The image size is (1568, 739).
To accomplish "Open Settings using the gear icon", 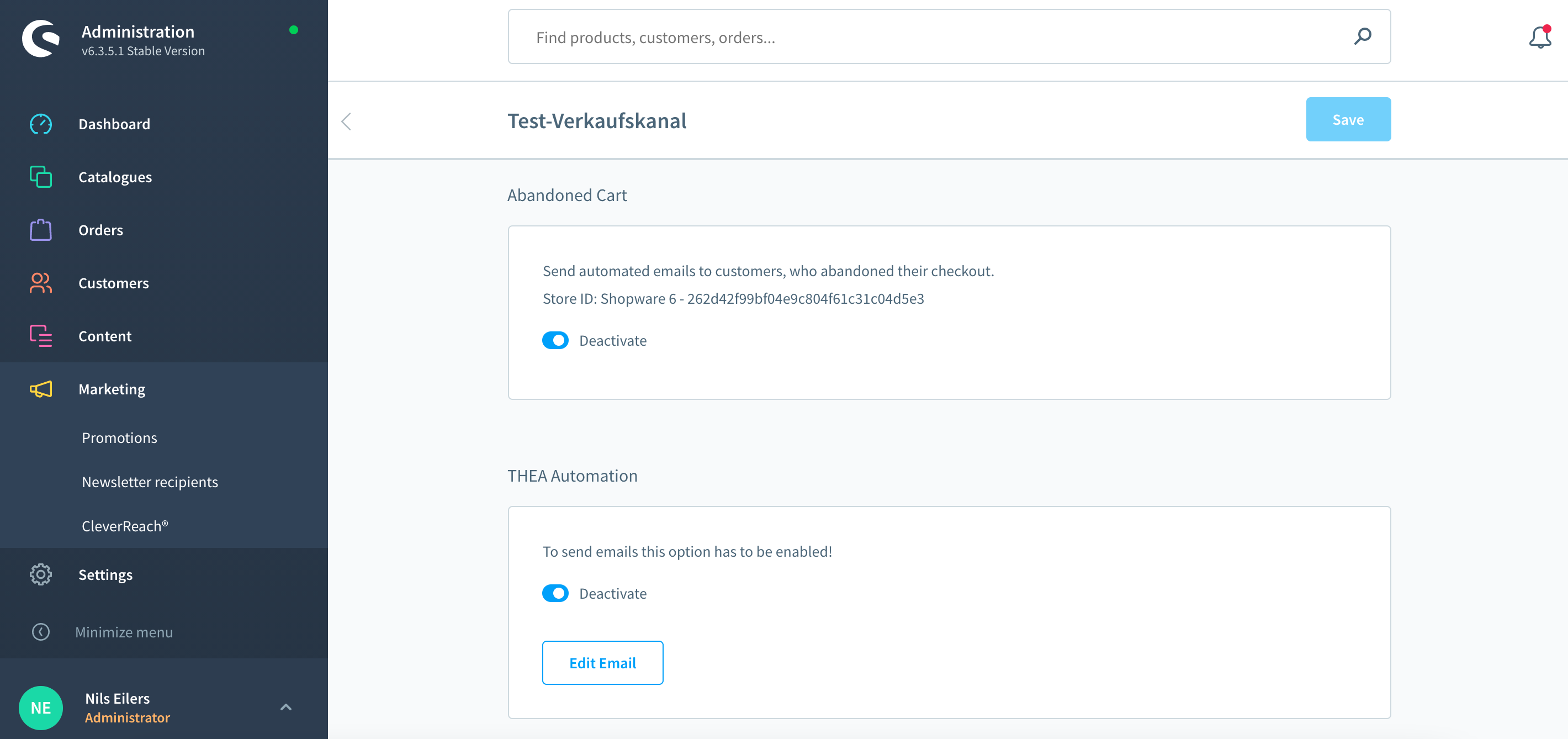I will (x=41, y=574).
